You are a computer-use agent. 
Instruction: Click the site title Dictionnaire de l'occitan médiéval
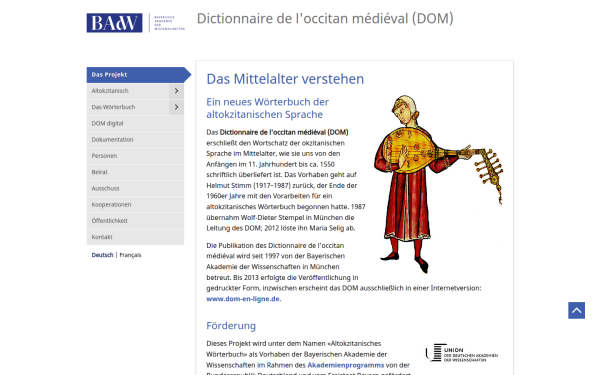pyautogui.click(x=325, y=18)
